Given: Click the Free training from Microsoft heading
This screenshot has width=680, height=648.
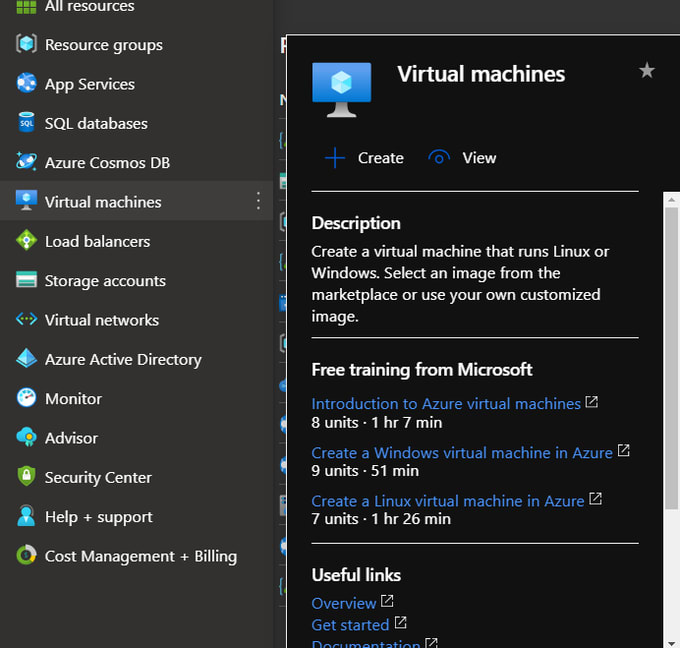Looking at the screenshot, I should coord(422,370).
